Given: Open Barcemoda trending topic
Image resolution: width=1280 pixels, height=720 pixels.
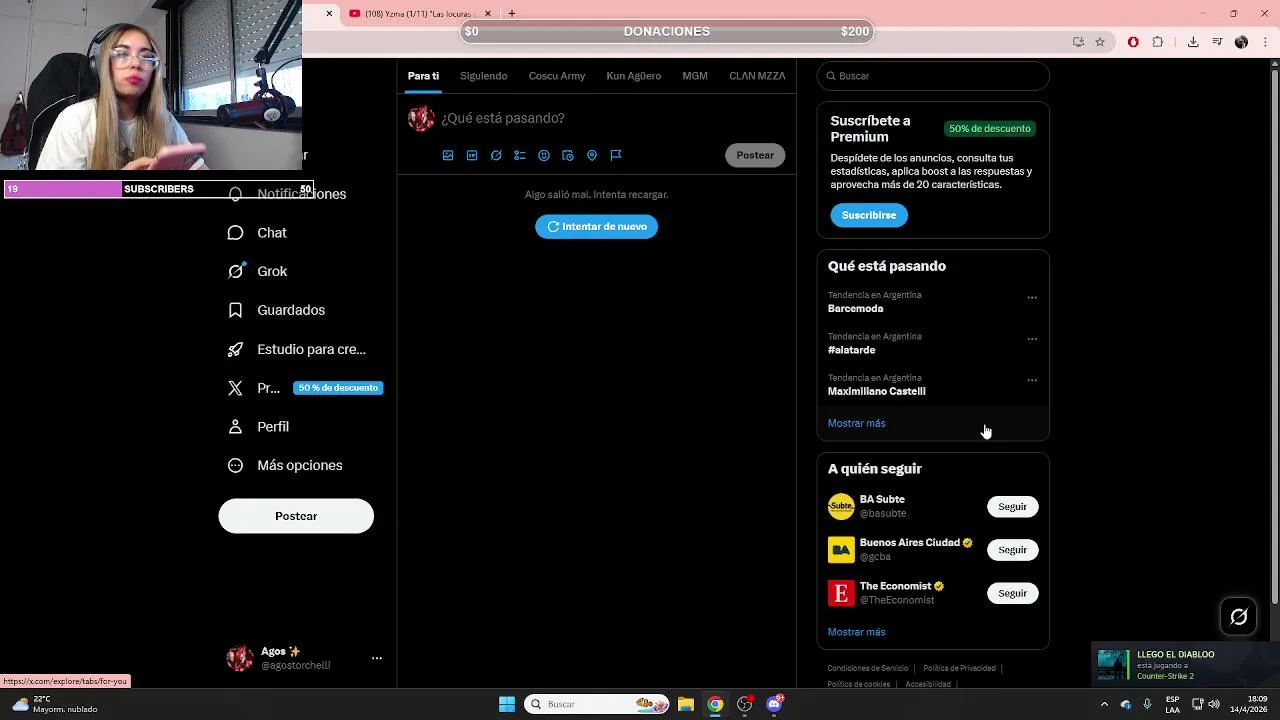Looking at the screenshot, I should pos(855,309).
